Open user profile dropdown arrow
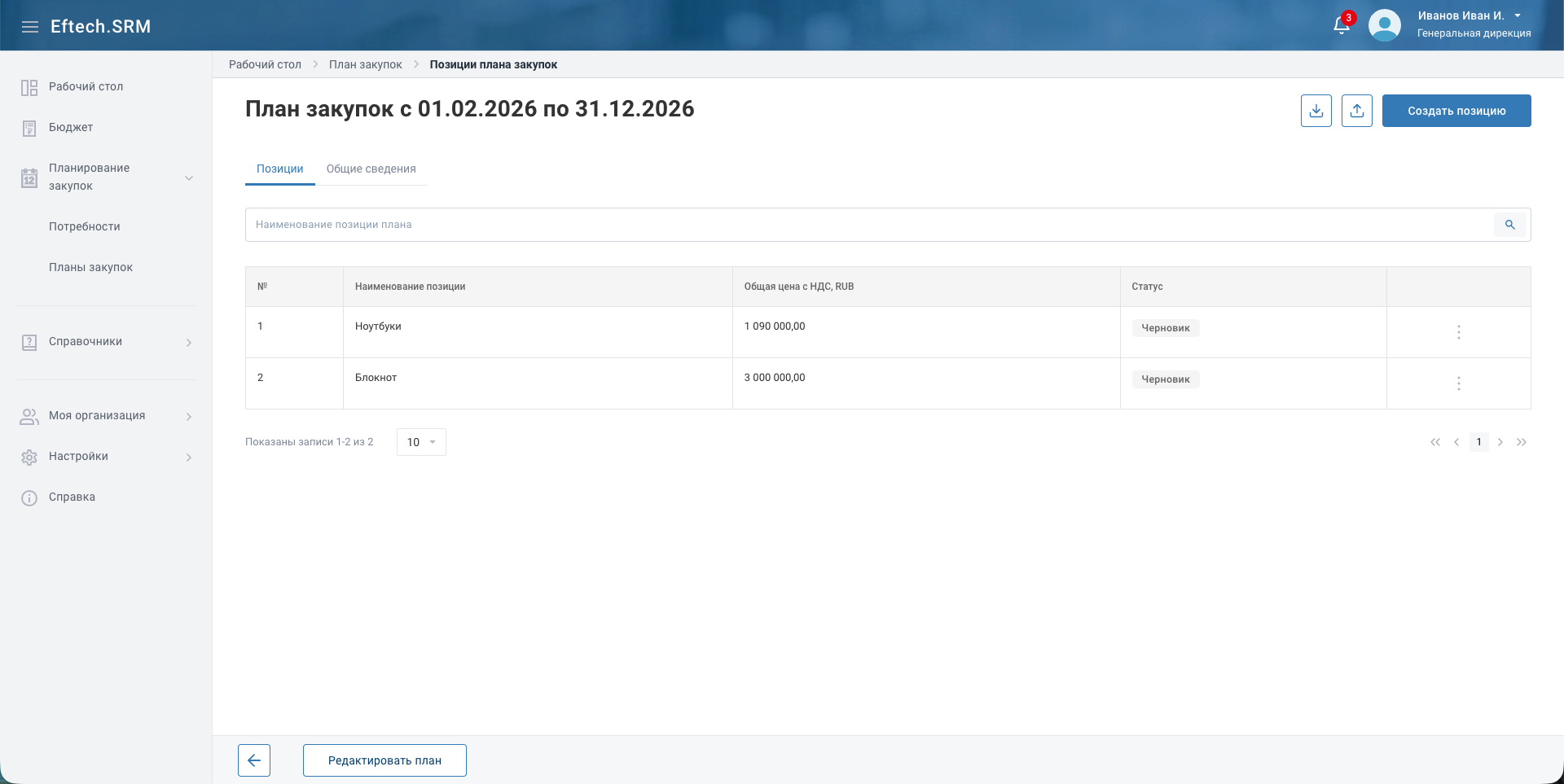This screenshot has width=1564, height=784. coord(1518,15)
